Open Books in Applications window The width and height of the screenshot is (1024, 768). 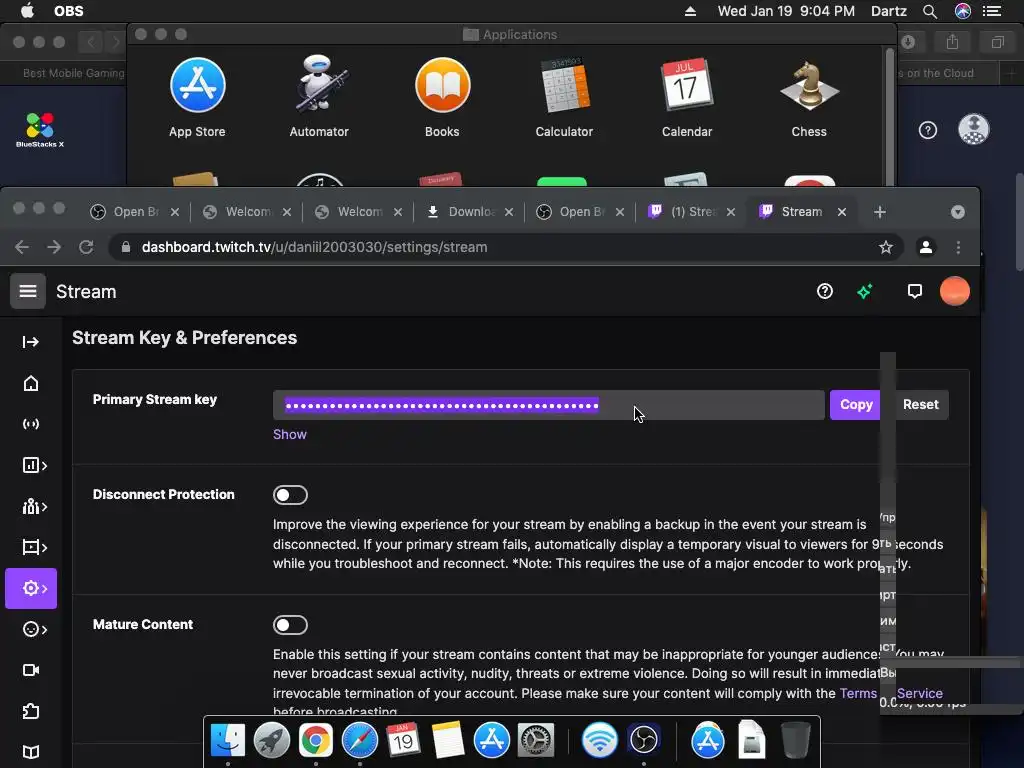442,98
